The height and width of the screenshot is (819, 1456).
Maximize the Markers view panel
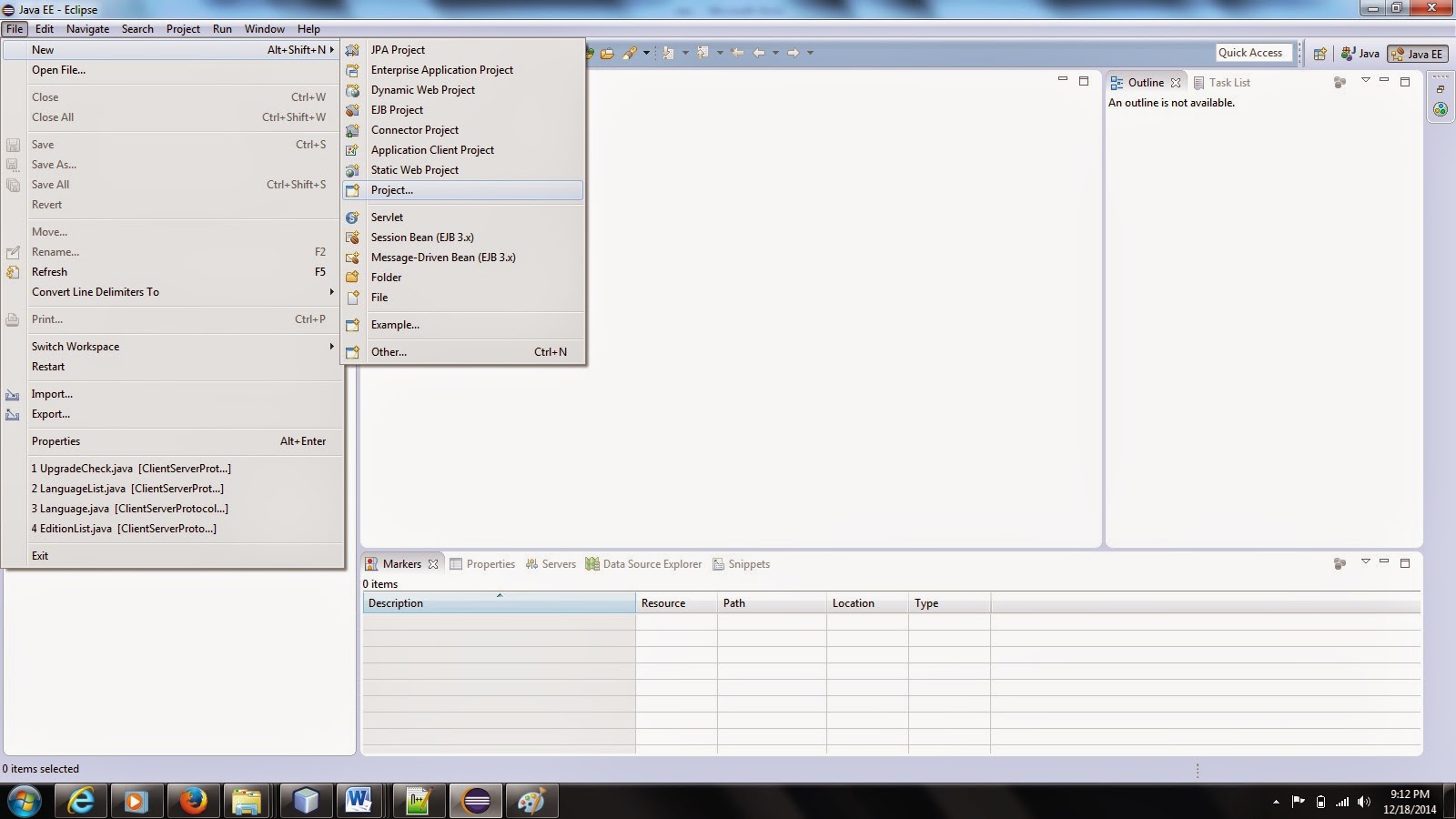point(1405,563)
